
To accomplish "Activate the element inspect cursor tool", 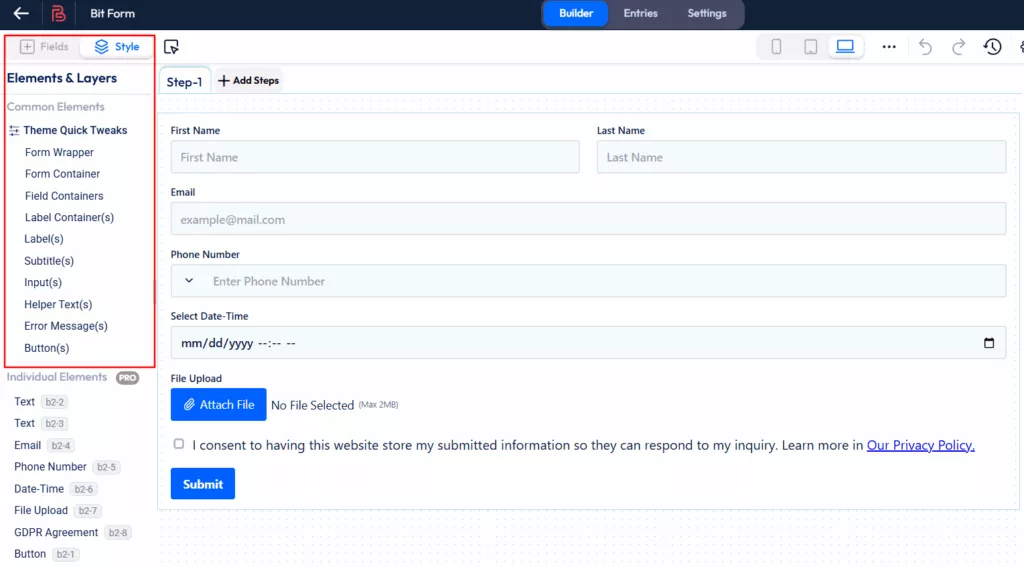I will click(x=171, y=47).
